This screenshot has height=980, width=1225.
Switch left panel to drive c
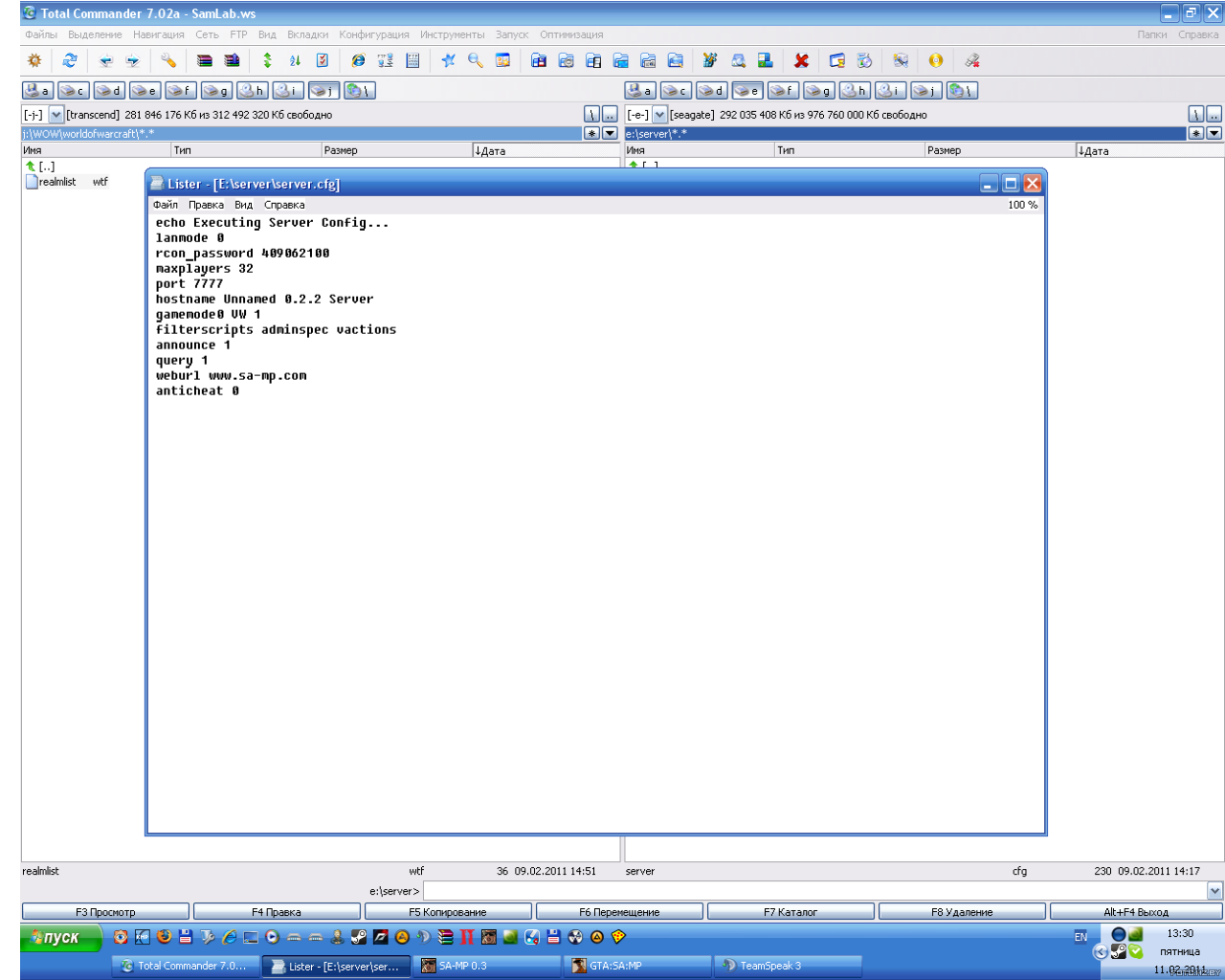pyautogui.click(x=73, y=90)
